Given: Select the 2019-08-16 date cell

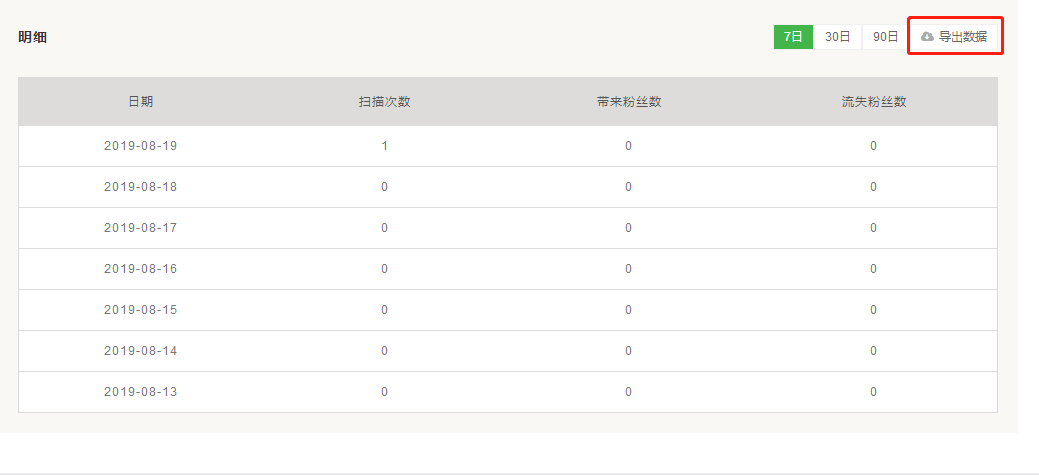Looking at the screenshot, I should [x=140, y=269].
